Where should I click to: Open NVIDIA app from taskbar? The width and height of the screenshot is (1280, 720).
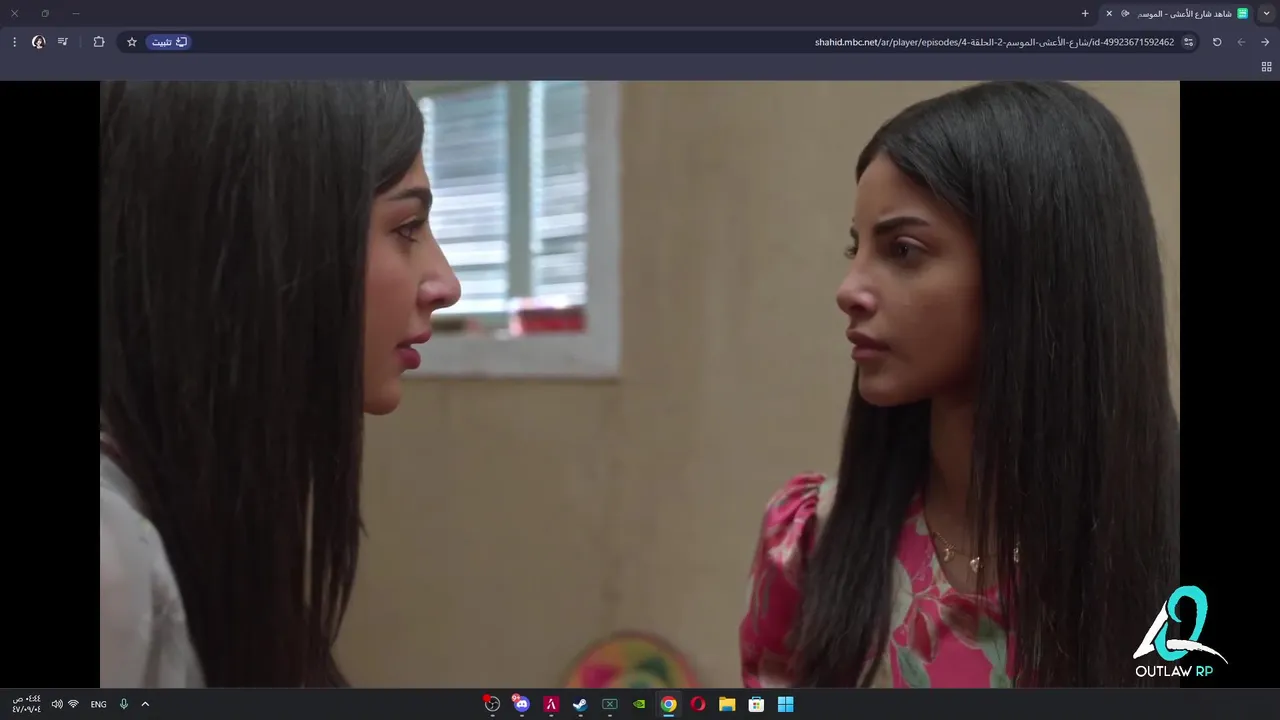click(639, 704)
